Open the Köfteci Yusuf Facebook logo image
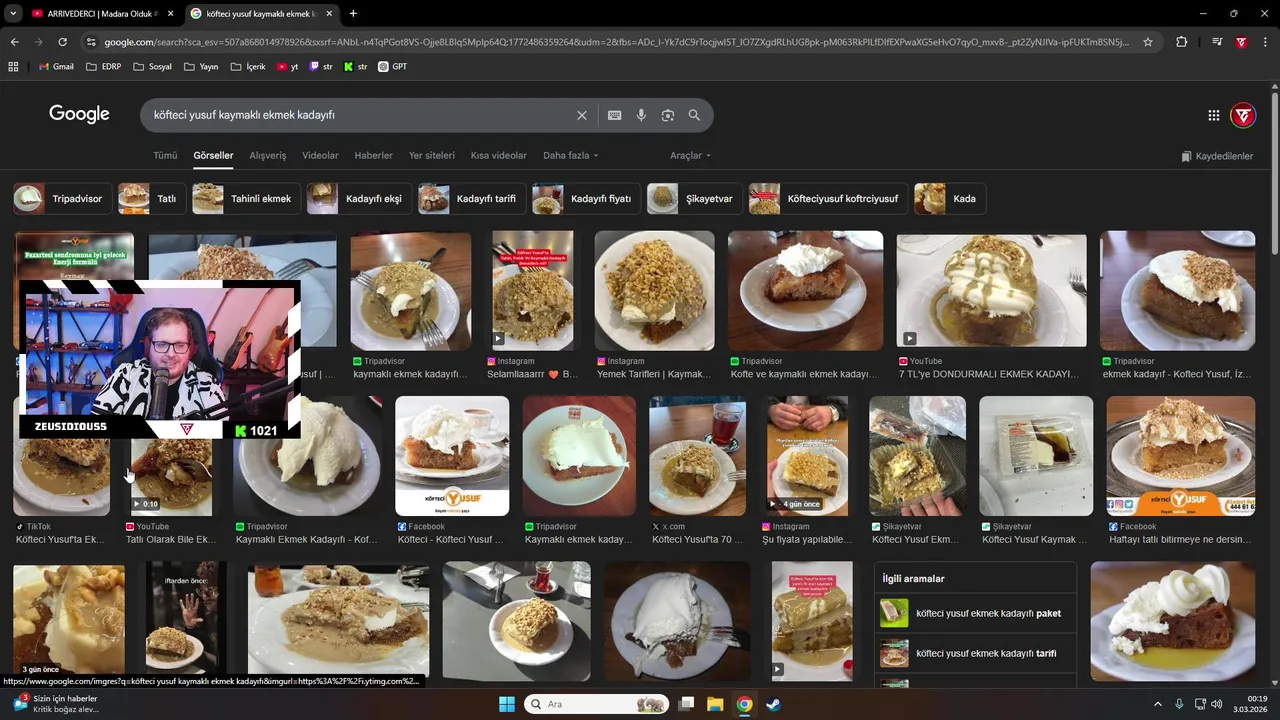Screen dimensions: 1280x720 [x=452, y=456]
